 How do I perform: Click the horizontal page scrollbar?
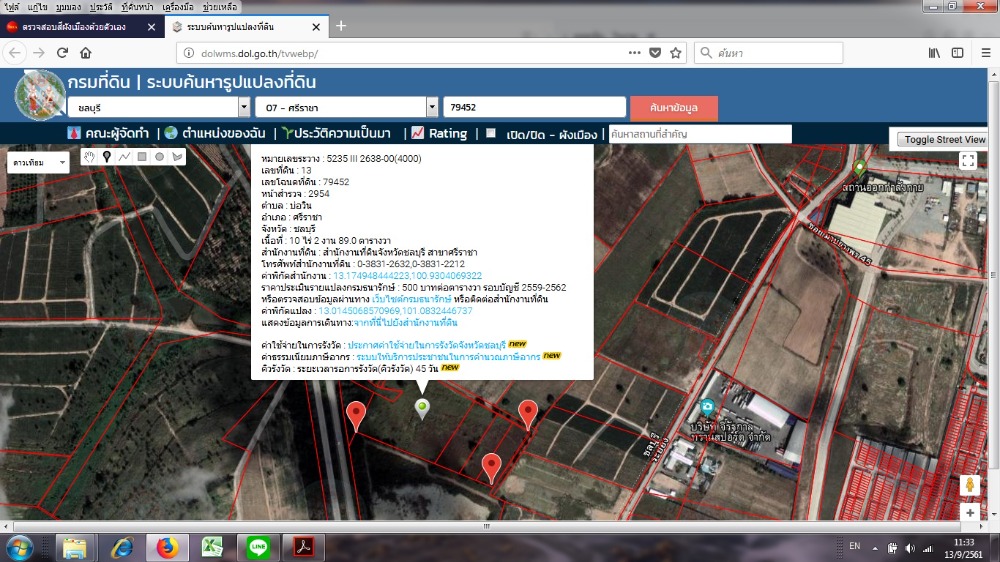(x=487, y=526)
